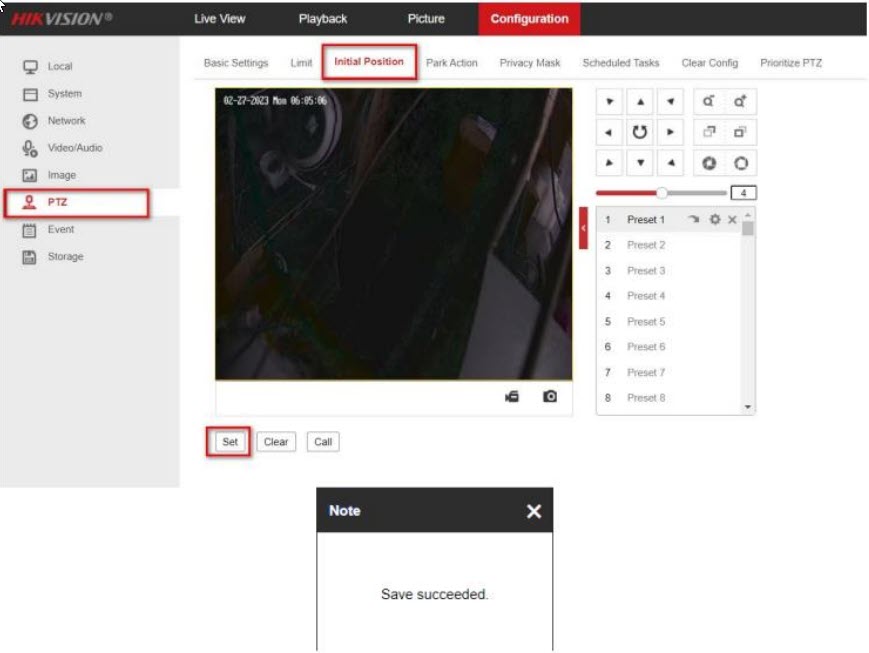Collapse the PTZ panel red arrow
This screenshot has height=653, width=869.
(x=583, y=228)
